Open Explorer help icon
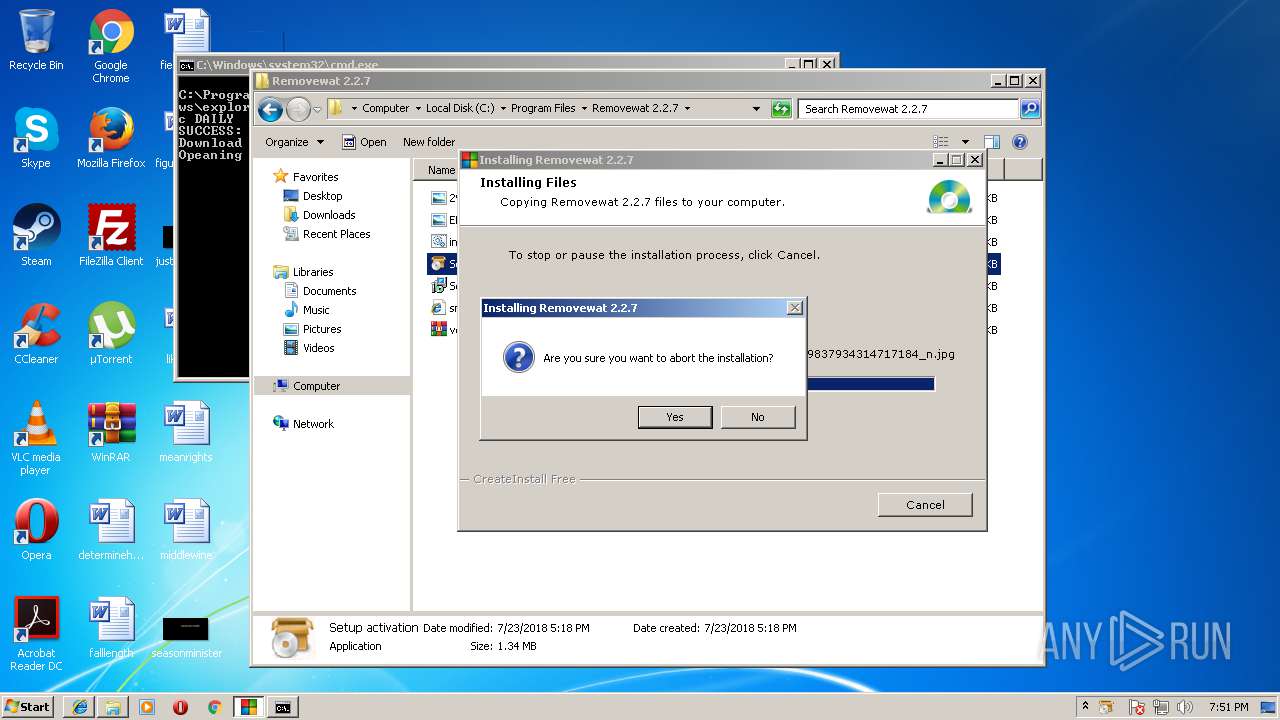The height and width of the screenshot is (720, 1280). 1020,142
